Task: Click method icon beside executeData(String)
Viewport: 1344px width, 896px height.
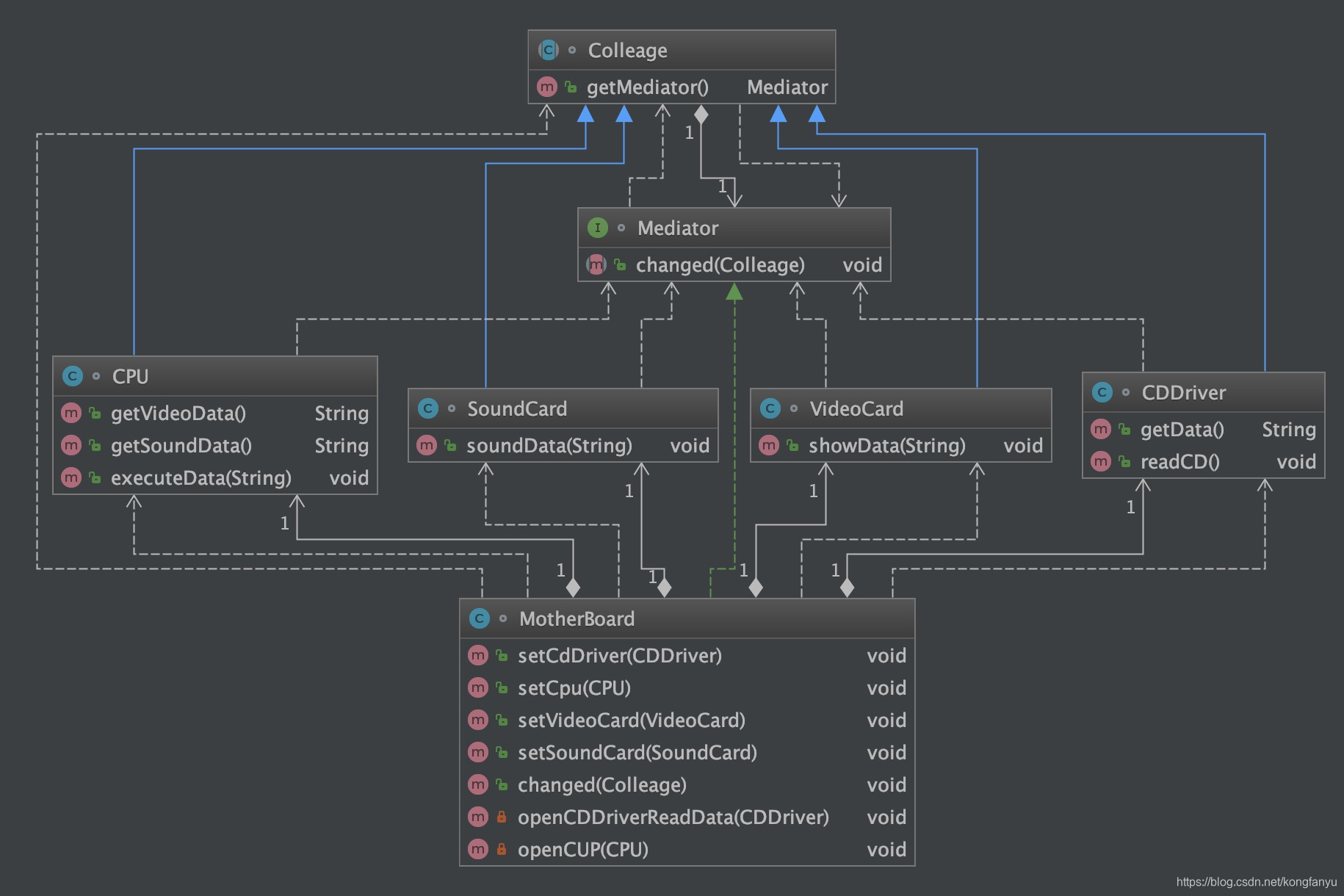Action: coord(71,477)
